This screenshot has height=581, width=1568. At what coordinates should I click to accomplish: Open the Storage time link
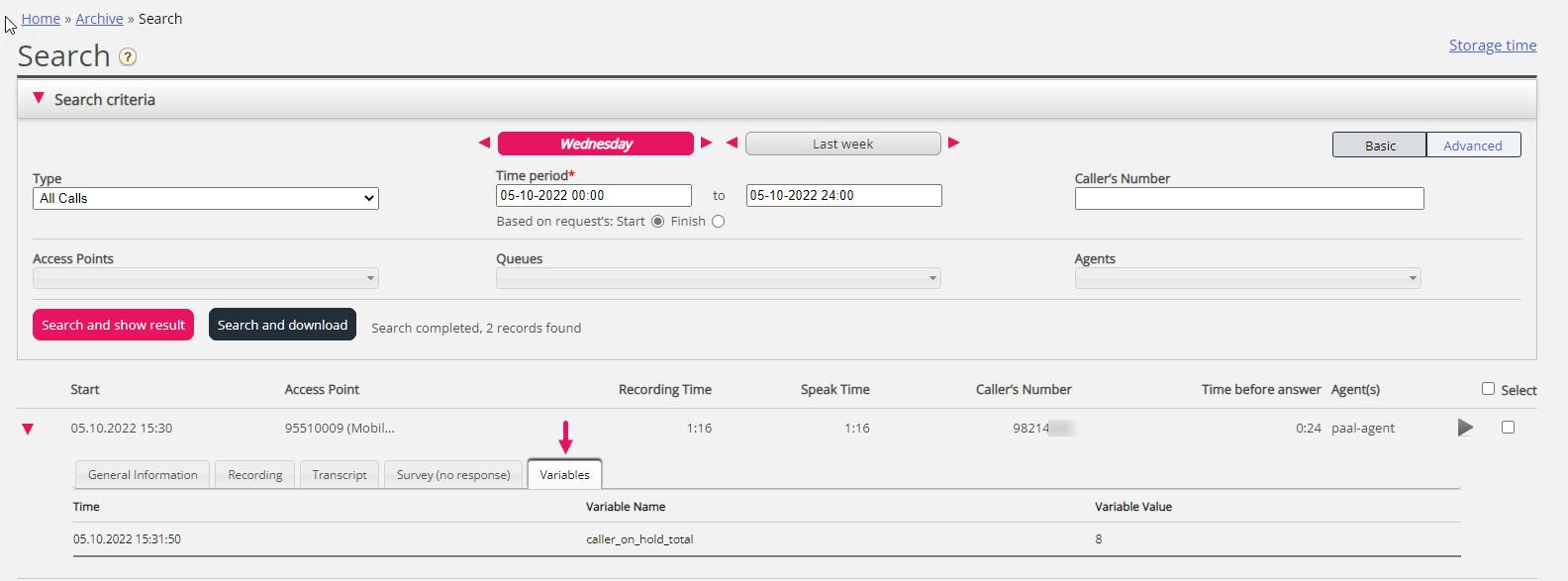[x=1492, y=46]
